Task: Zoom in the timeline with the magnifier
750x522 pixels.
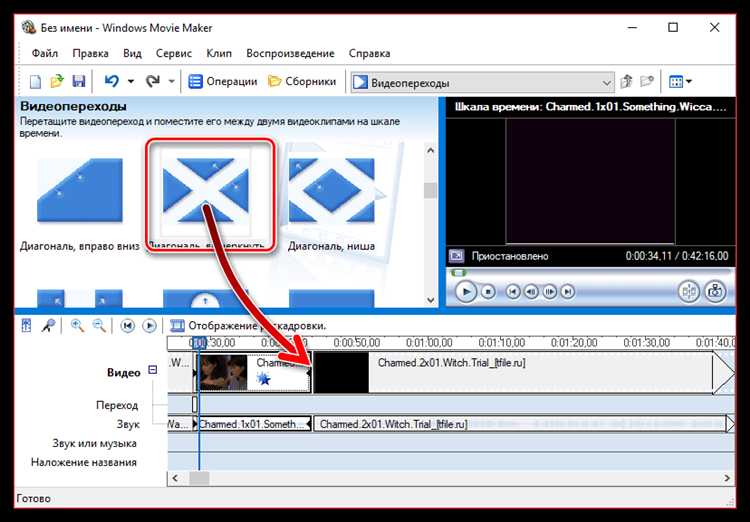Action: coord(77,325)
